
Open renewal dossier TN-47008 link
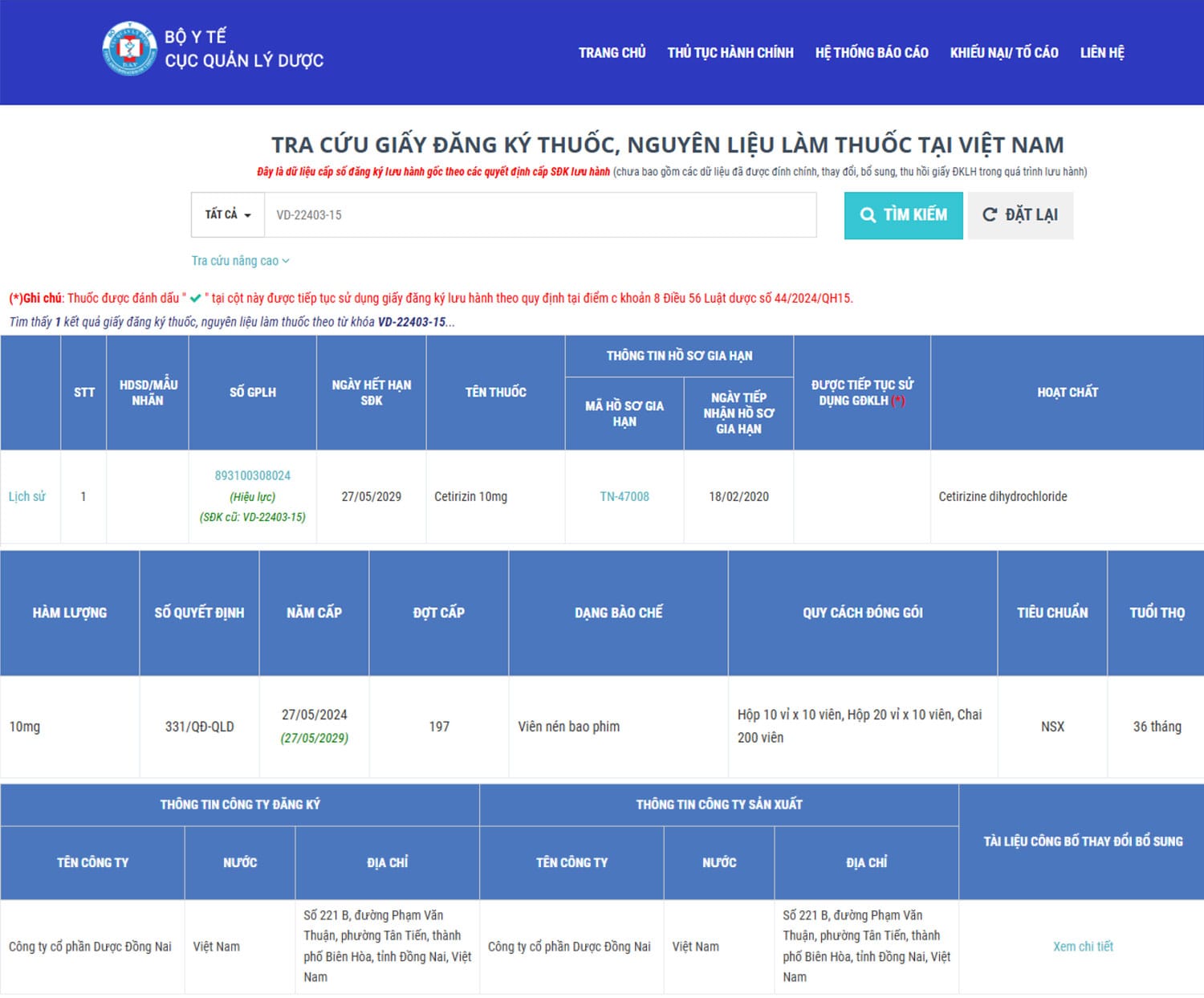coord(624,496)
